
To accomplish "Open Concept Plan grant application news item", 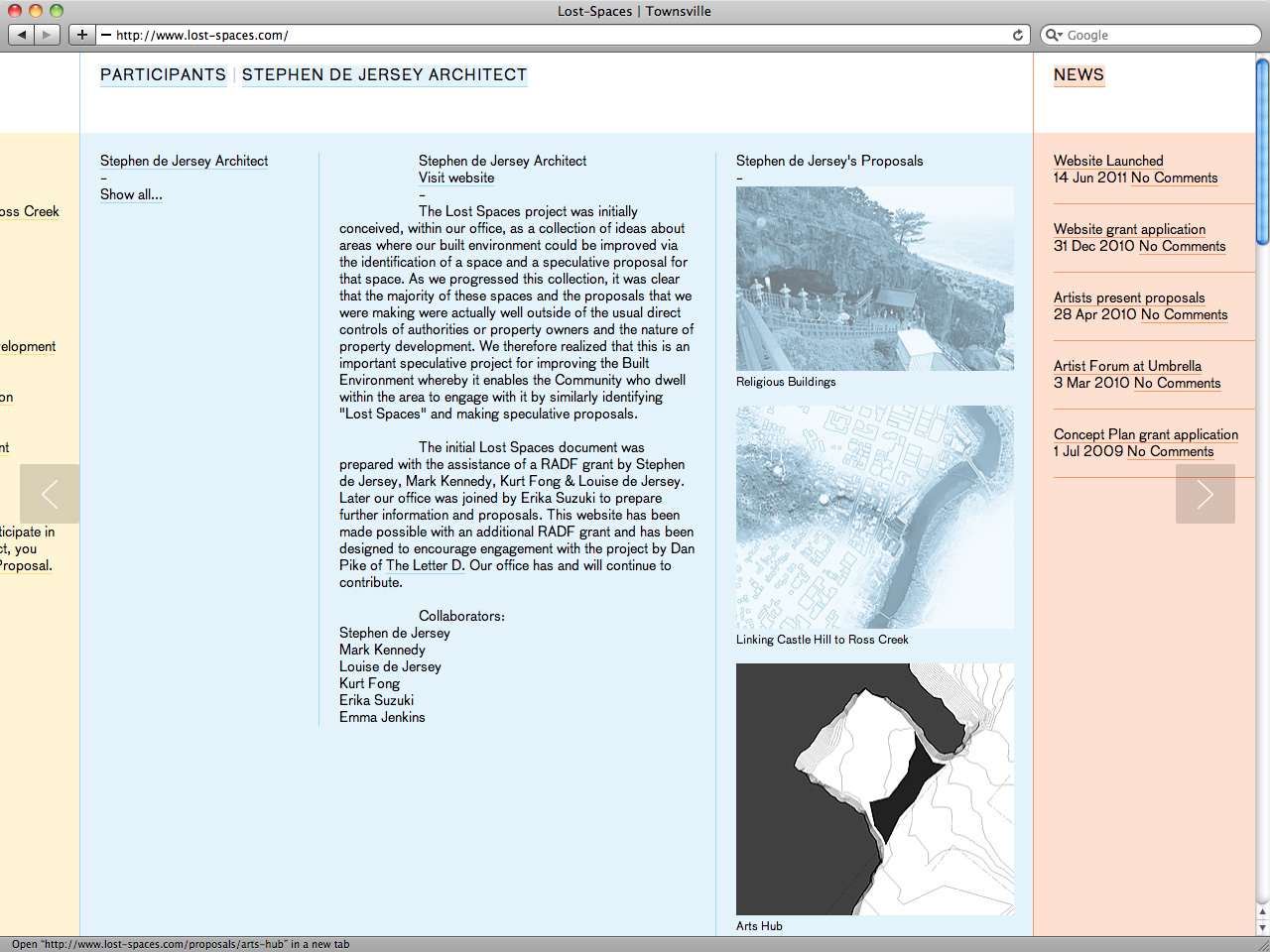I will pos(1146,434).
